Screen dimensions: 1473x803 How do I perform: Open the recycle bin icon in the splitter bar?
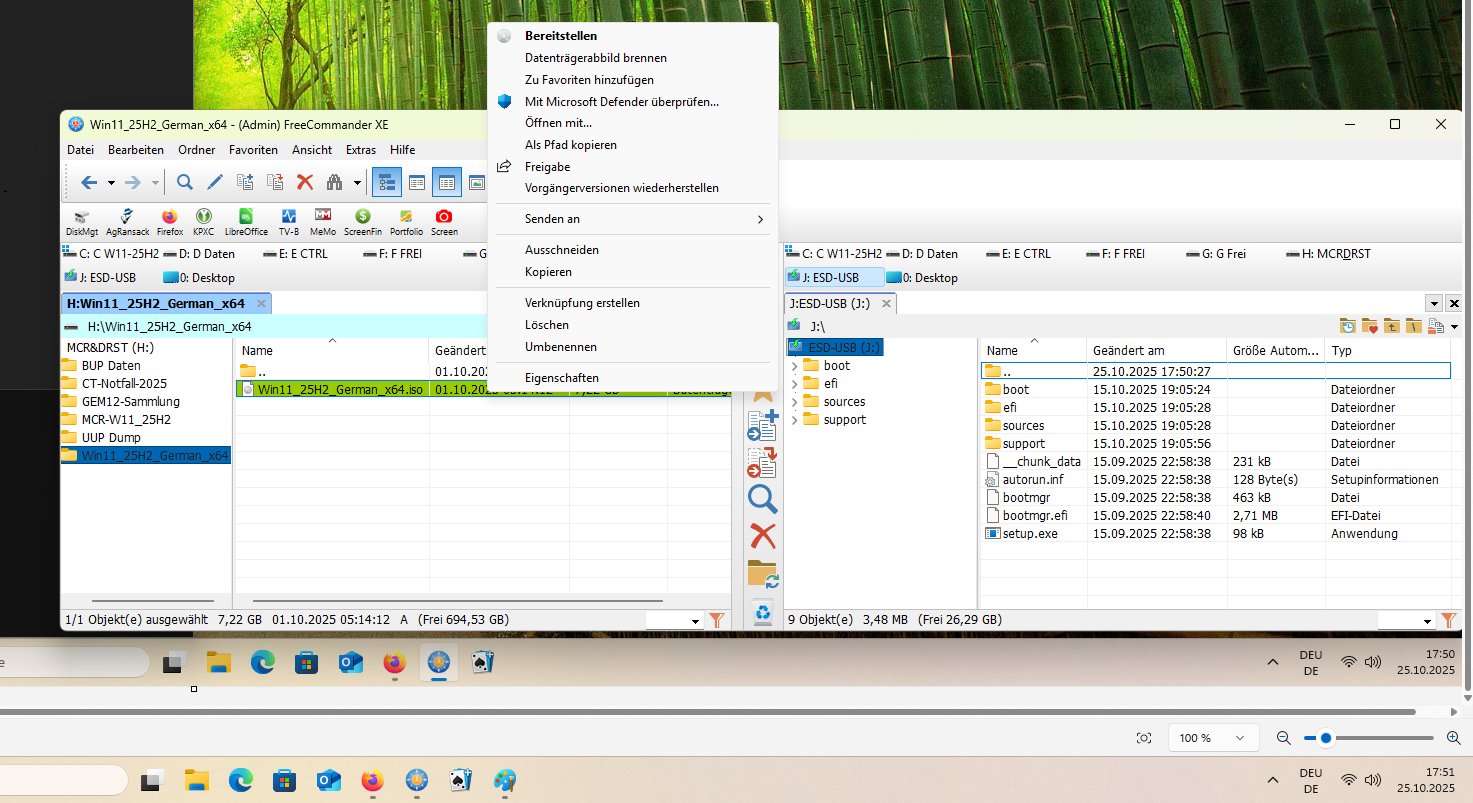(763, 611)
